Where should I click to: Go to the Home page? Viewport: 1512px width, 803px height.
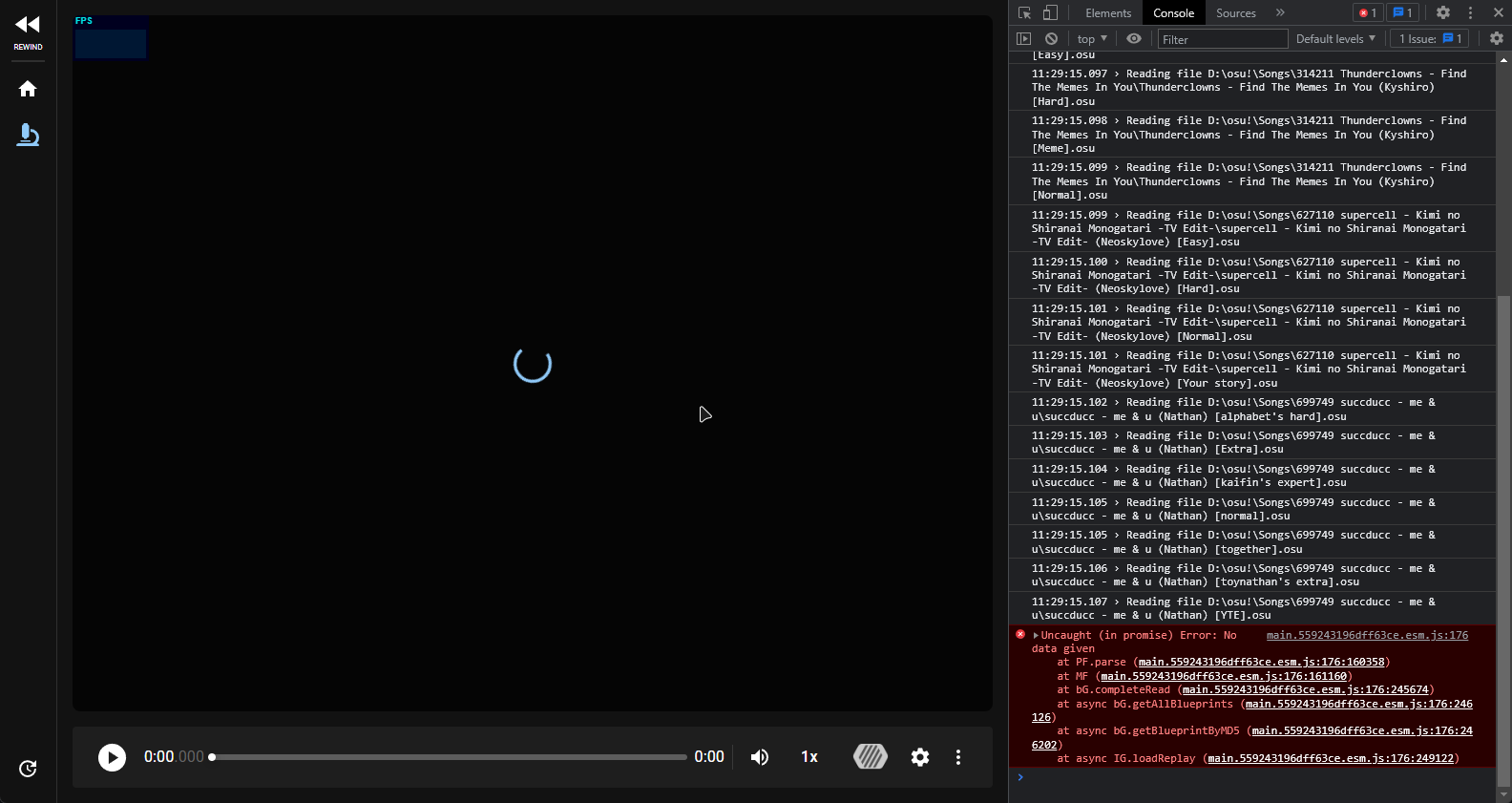(28, 89)
